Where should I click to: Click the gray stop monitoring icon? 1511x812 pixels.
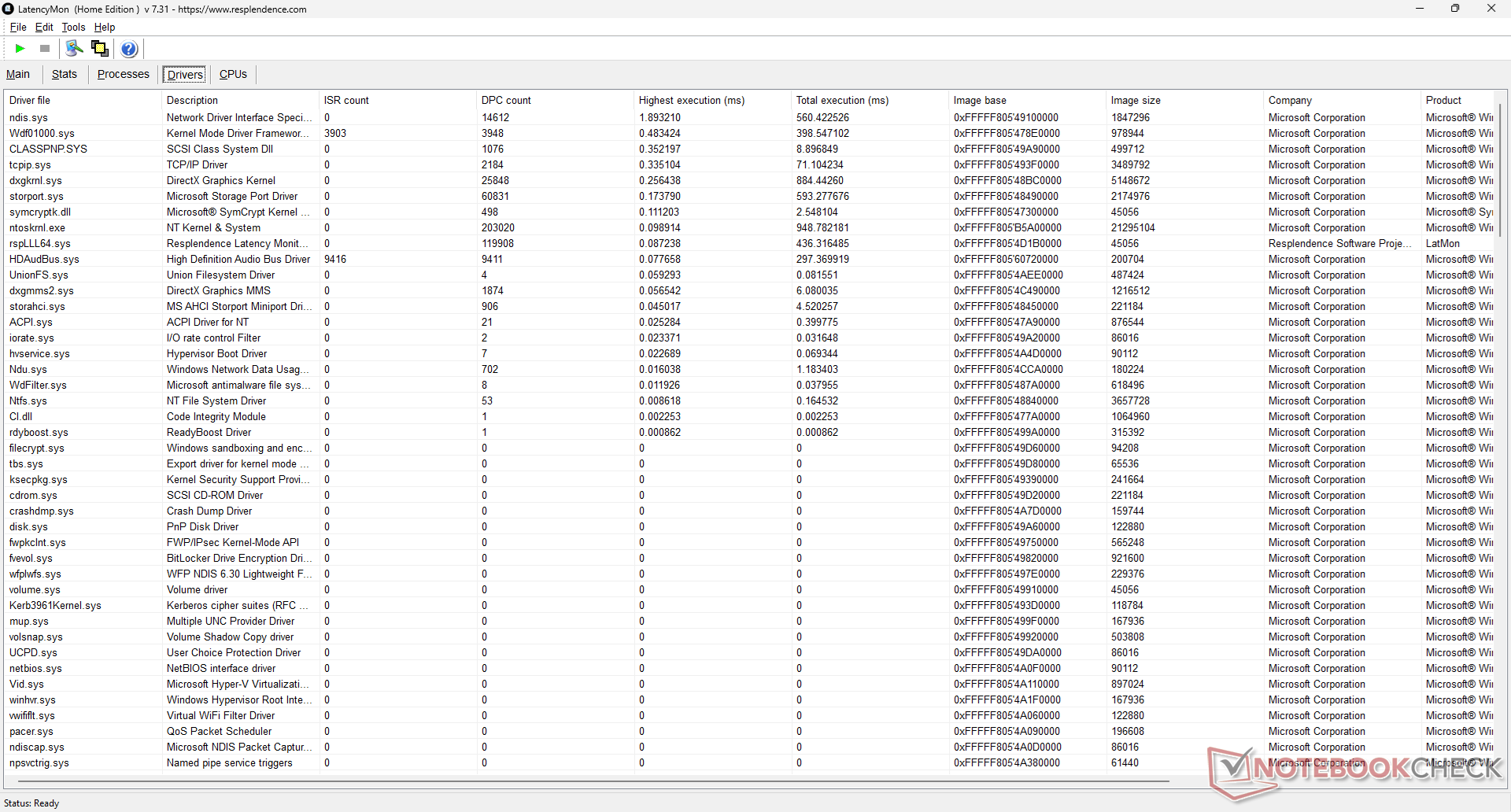pos(45,49)
